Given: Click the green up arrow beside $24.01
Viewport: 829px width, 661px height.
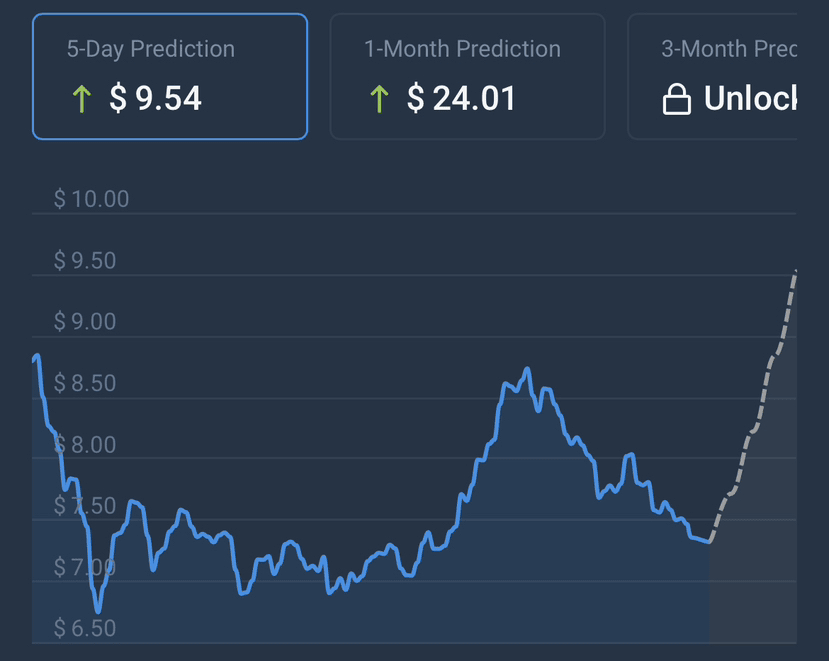Looking at the screenshot, I should click(x=379, y=99).
